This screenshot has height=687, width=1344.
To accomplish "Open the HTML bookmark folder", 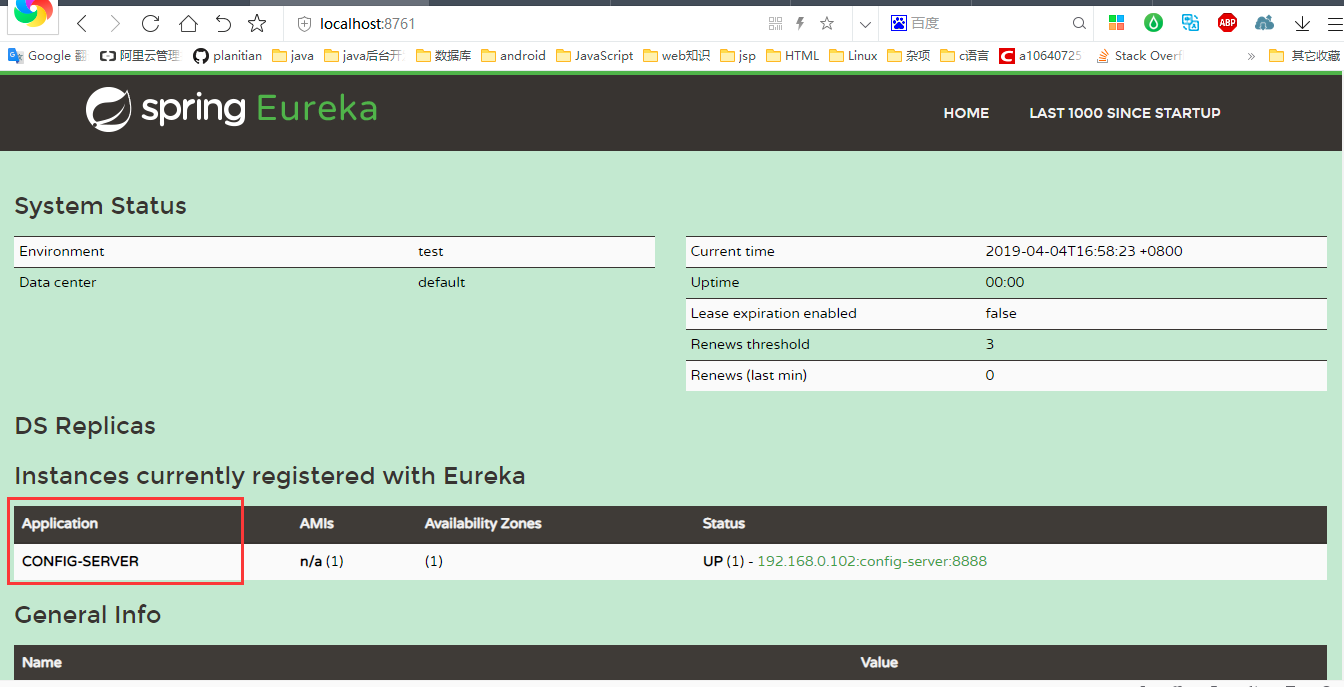I will coord(793,56).
